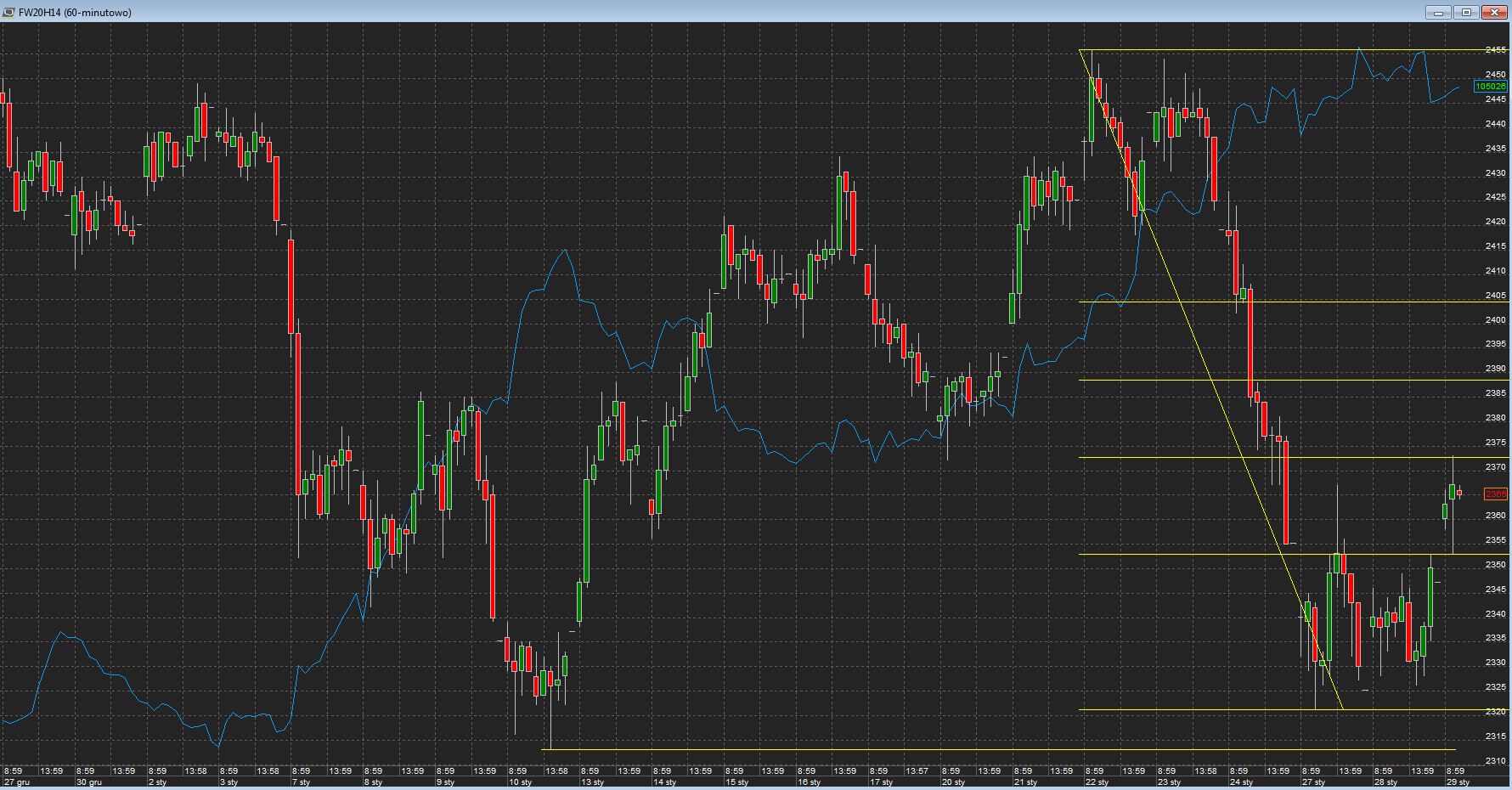Select the yellow diagonal trend line
Image resolution: width=1512 pixels, height=790 pixels.
click(x=1210, y=380)
